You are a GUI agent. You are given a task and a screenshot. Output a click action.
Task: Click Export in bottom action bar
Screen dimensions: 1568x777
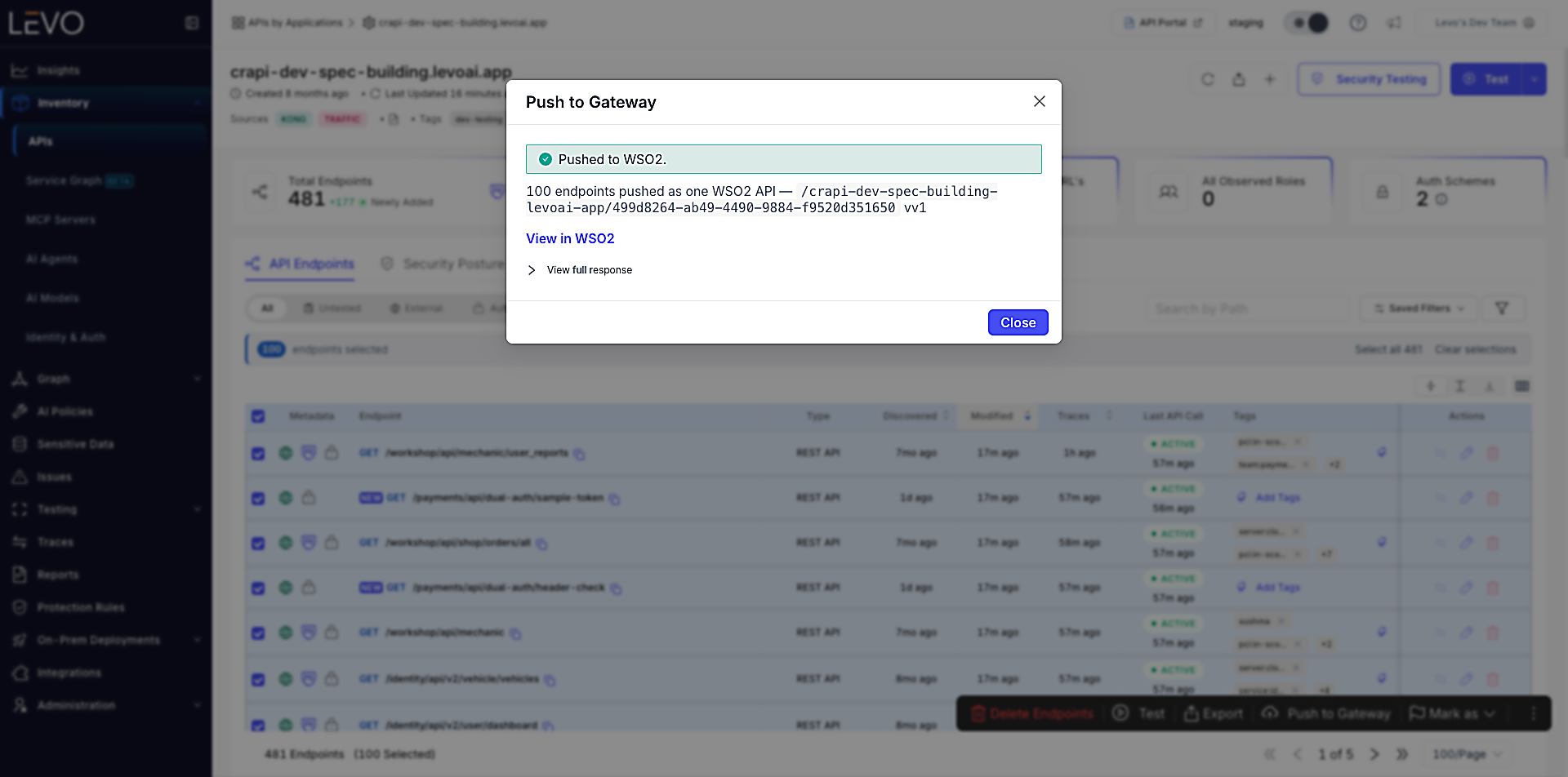pyautogui.click(x=1214, y=713)
